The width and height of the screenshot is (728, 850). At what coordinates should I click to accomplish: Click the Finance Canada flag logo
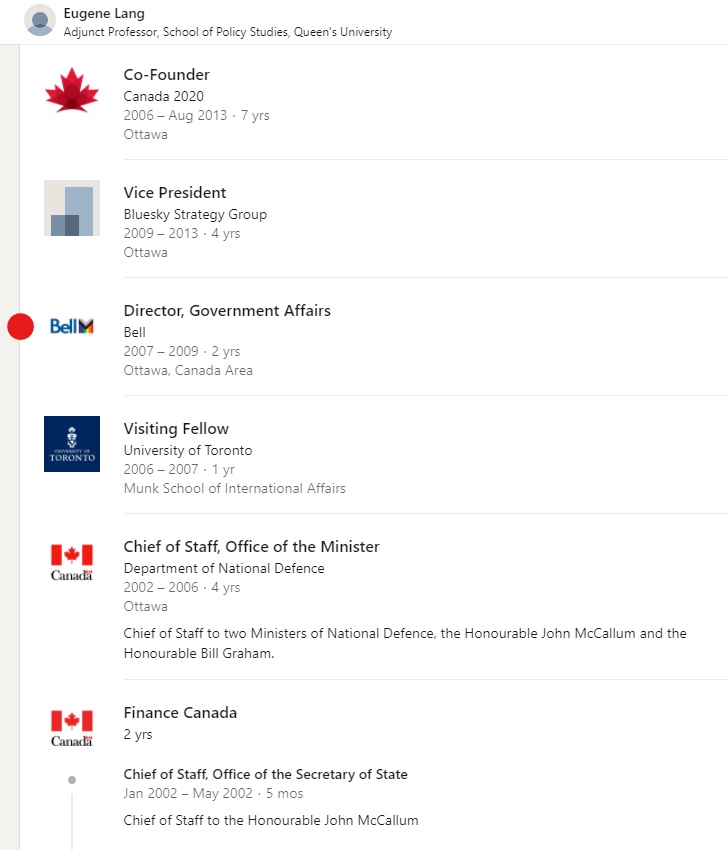coord(72,727)
